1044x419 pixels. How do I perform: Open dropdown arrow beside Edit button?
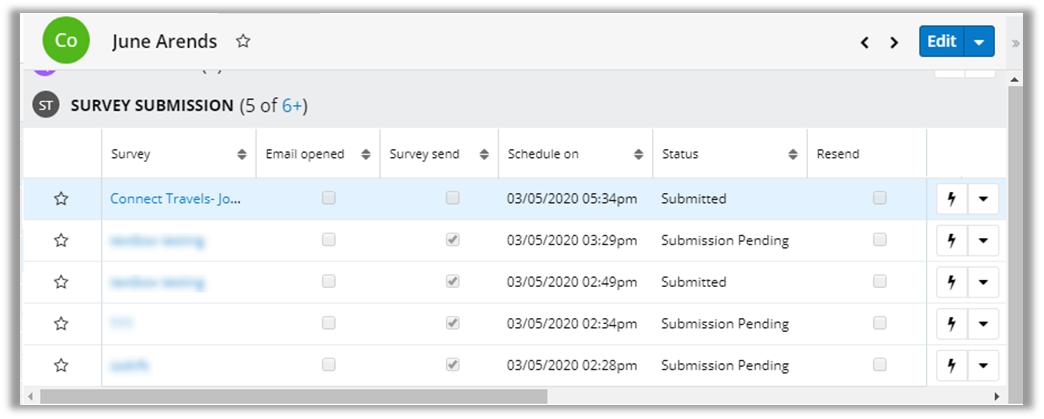point(980,42)
